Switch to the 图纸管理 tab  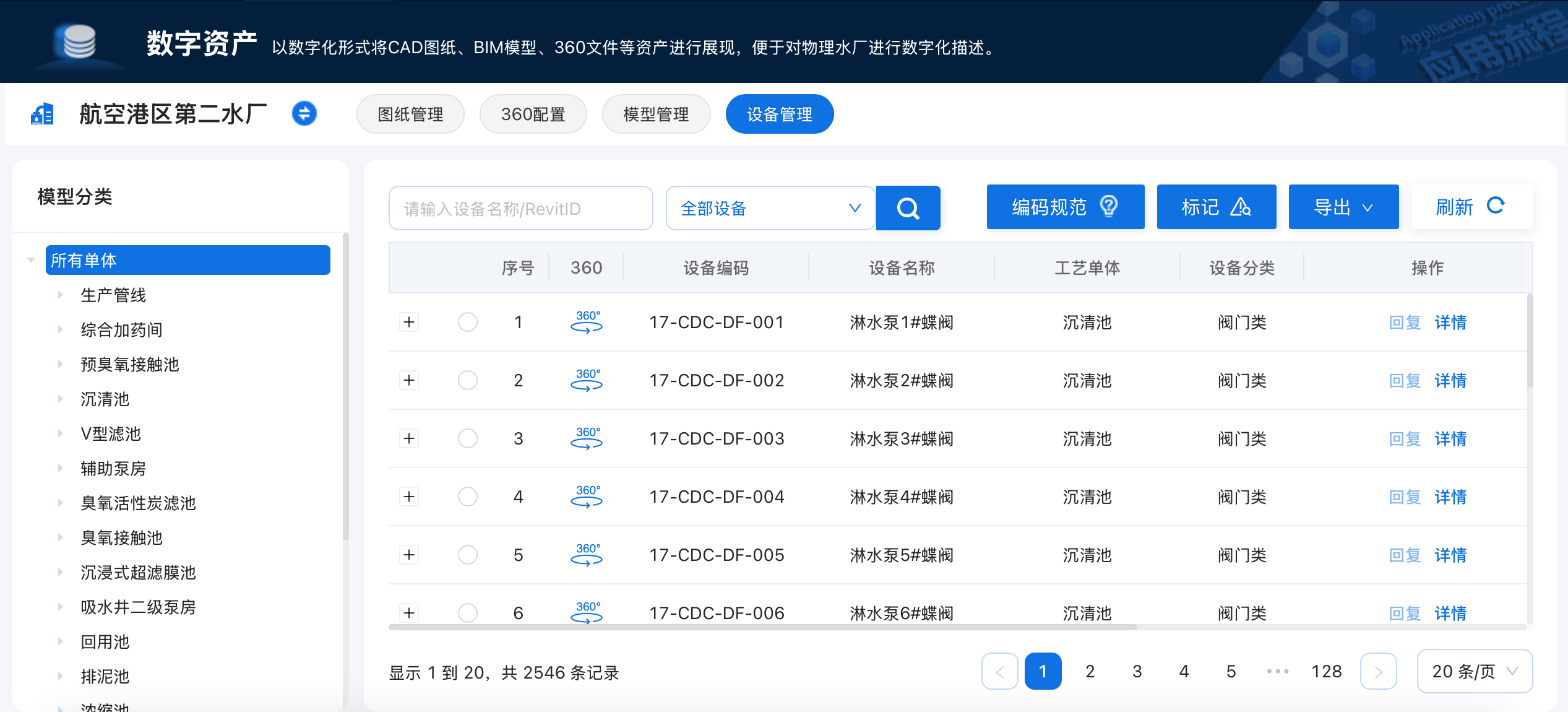pyautogui.click(x=410, y=114)
